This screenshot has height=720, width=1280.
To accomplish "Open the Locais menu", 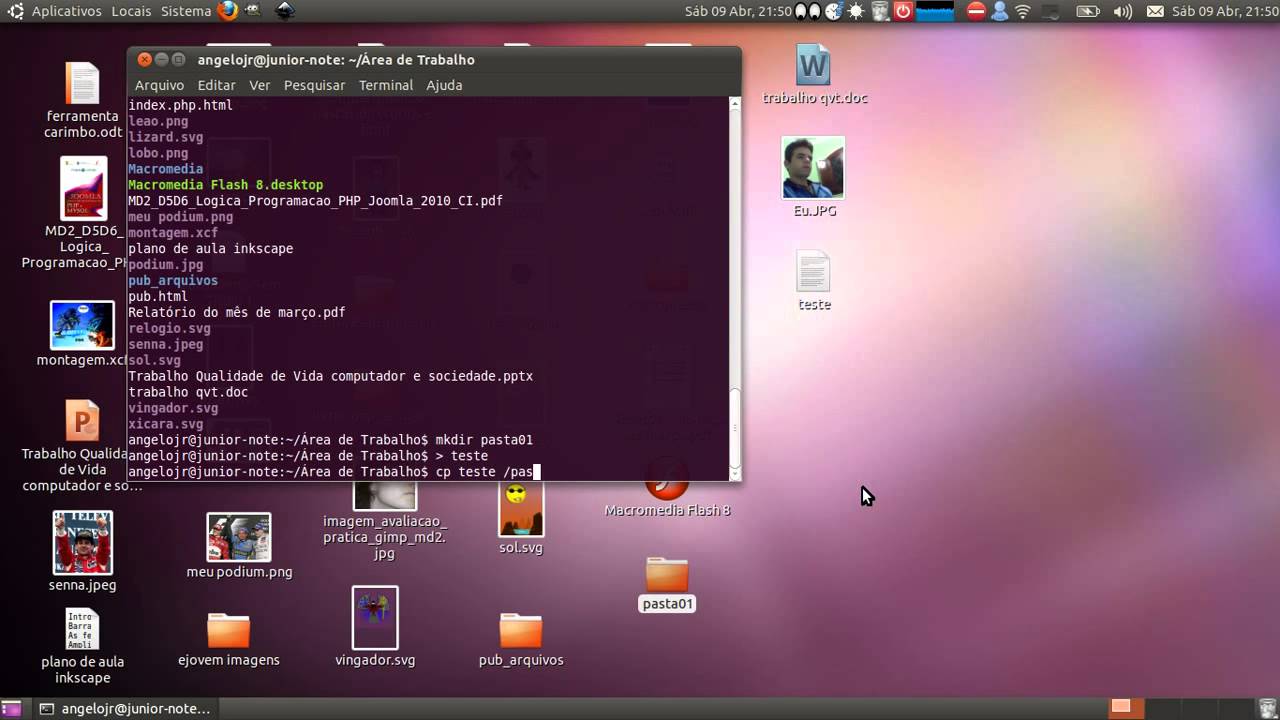I will click(131, 11).
